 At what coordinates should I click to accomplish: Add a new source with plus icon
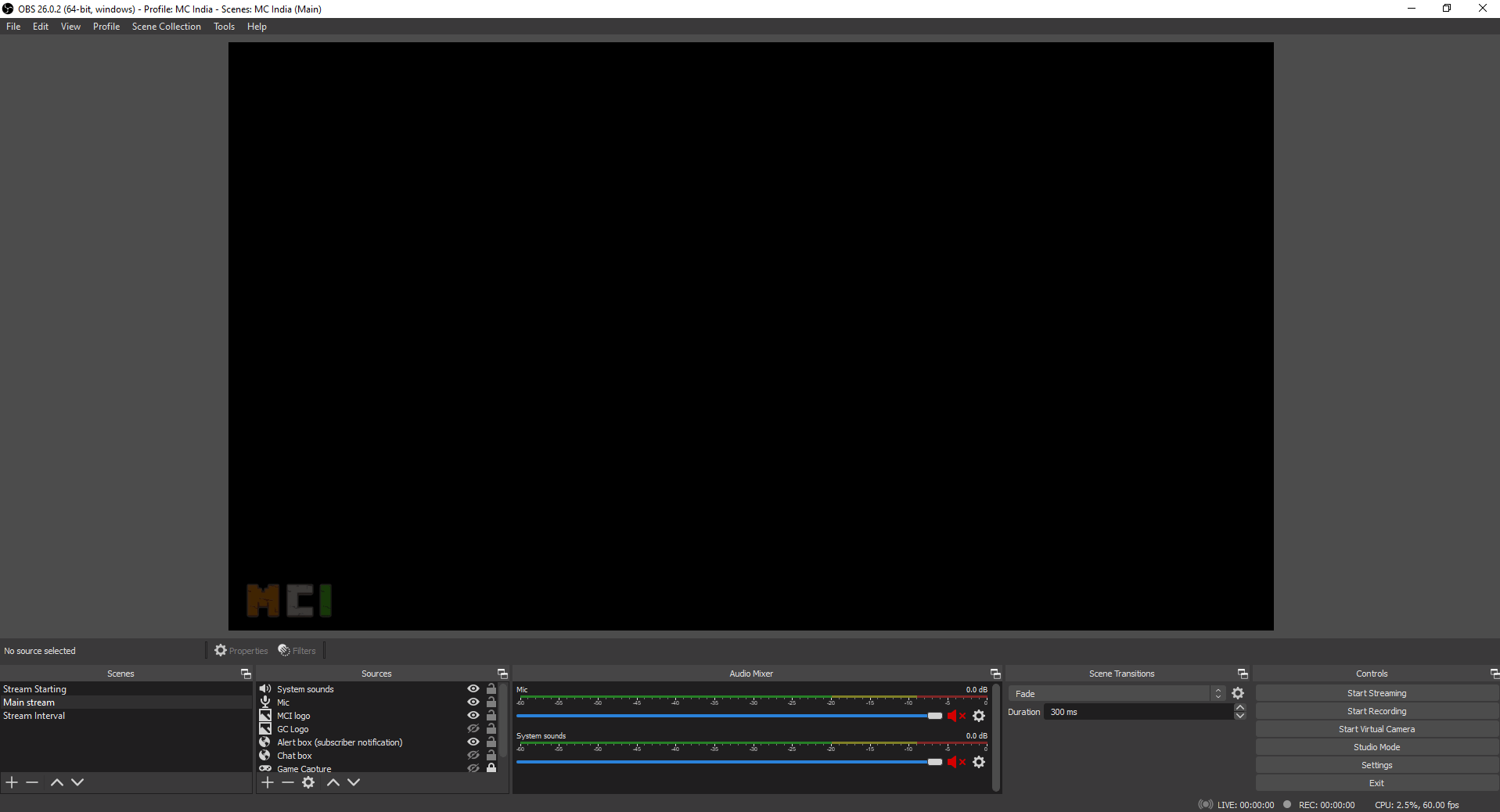(268, 782)
